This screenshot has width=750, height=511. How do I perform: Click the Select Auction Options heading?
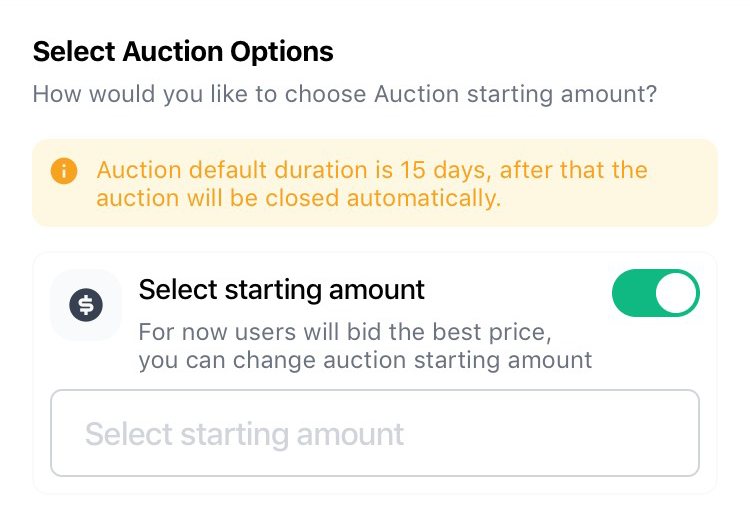tap(183, 52)
